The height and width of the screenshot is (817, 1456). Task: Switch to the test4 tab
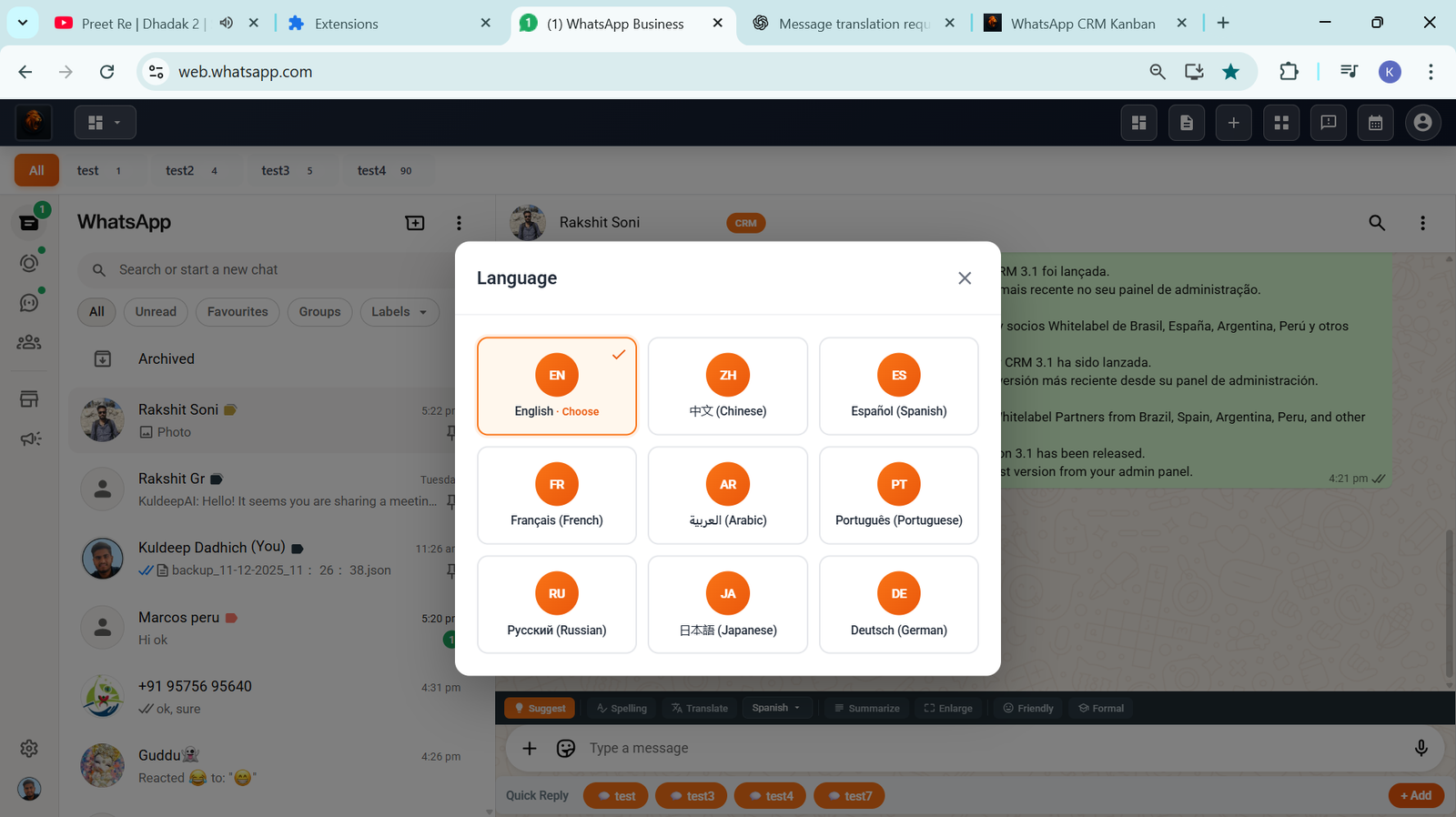coord(384,170)
